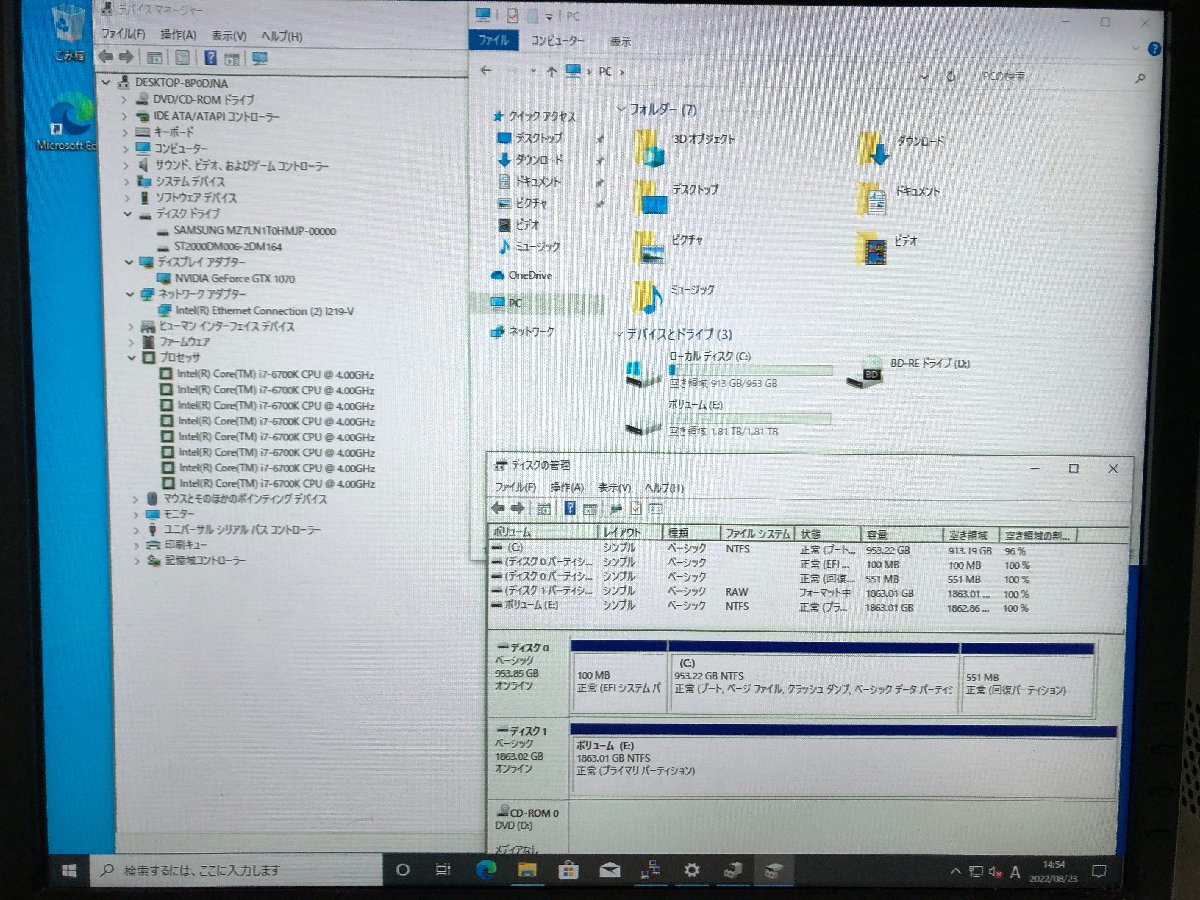Select ネットワーク in Explorer sidebar
Image resolution: width=1200 pixels, height=900 pixels.
[x=531, y=331]
